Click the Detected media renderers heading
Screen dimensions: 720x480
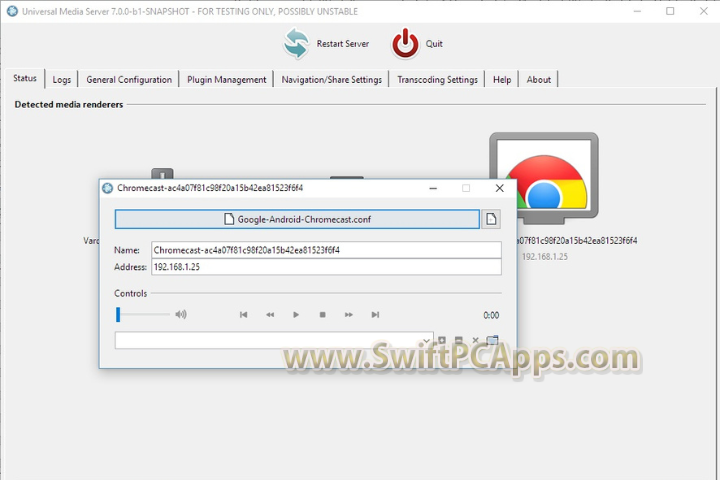(x=69, y=104)
